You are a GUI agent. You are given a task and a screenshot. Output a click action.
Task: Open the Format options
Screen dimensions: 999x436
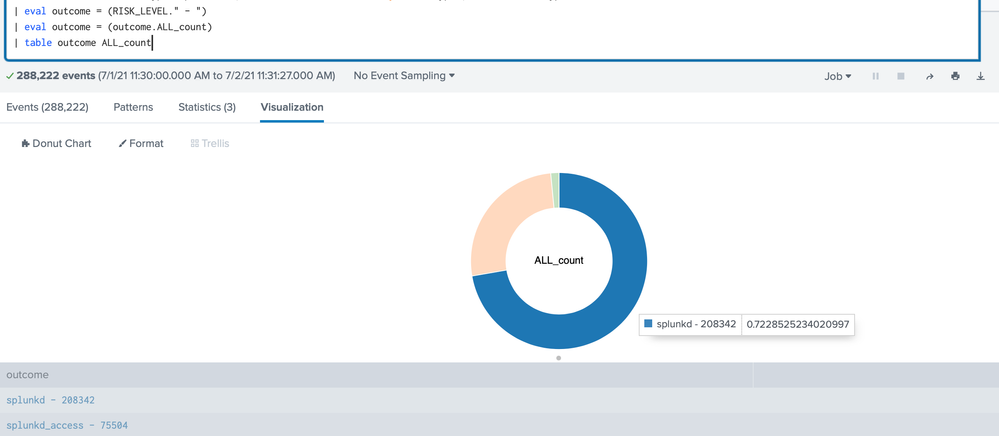[x=141, y=144]
